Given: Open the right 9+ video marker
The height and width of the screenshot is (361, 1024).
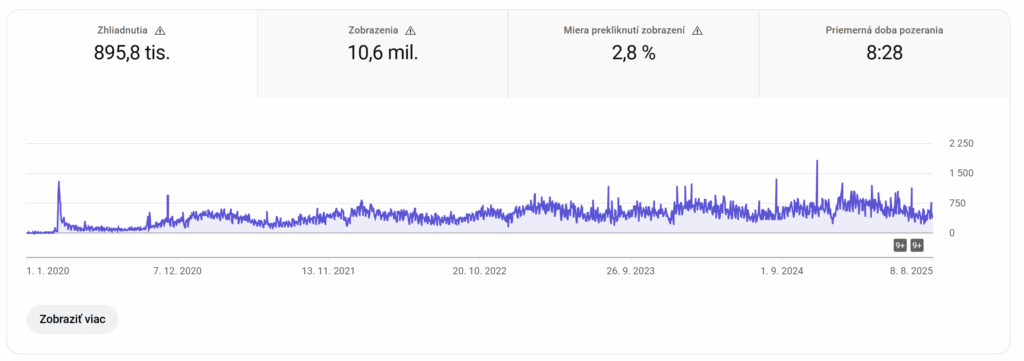Looking at the screenshot, I should (917, 245).
